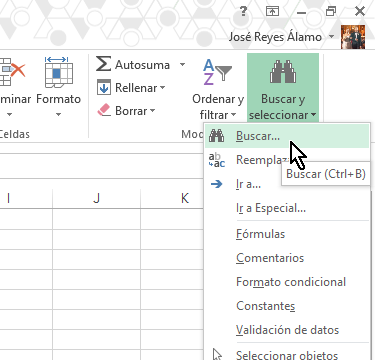
Task: Click the Formato cells icon
Action: [59, 72]
